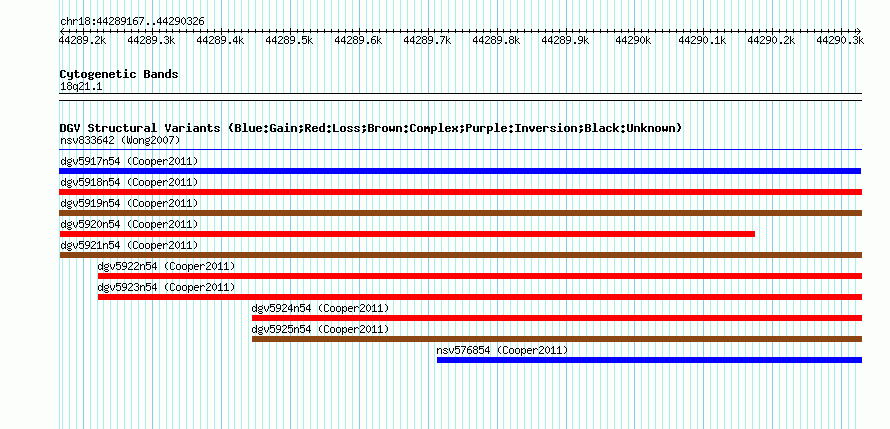Click the 44289.7k ruler tick label
The width and height of the screenshot is (890, 429).
coord(427,40)
